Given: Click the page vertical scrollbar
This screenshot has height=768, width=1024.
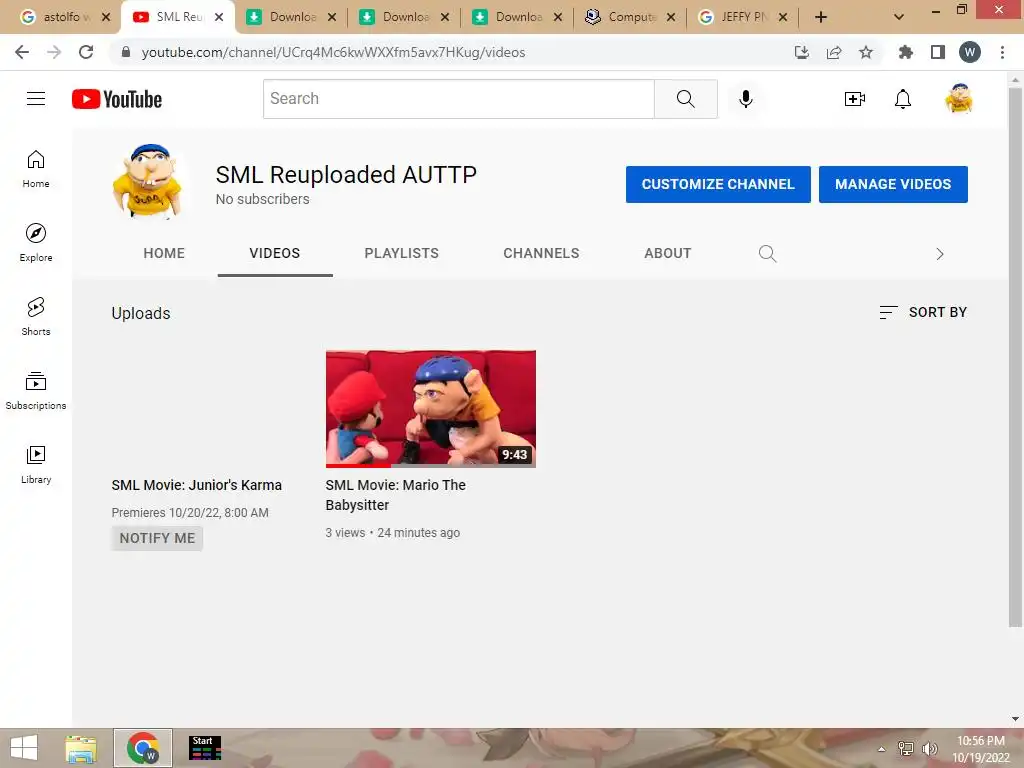Looking at the screenshot, I should tap(1015, 357).
